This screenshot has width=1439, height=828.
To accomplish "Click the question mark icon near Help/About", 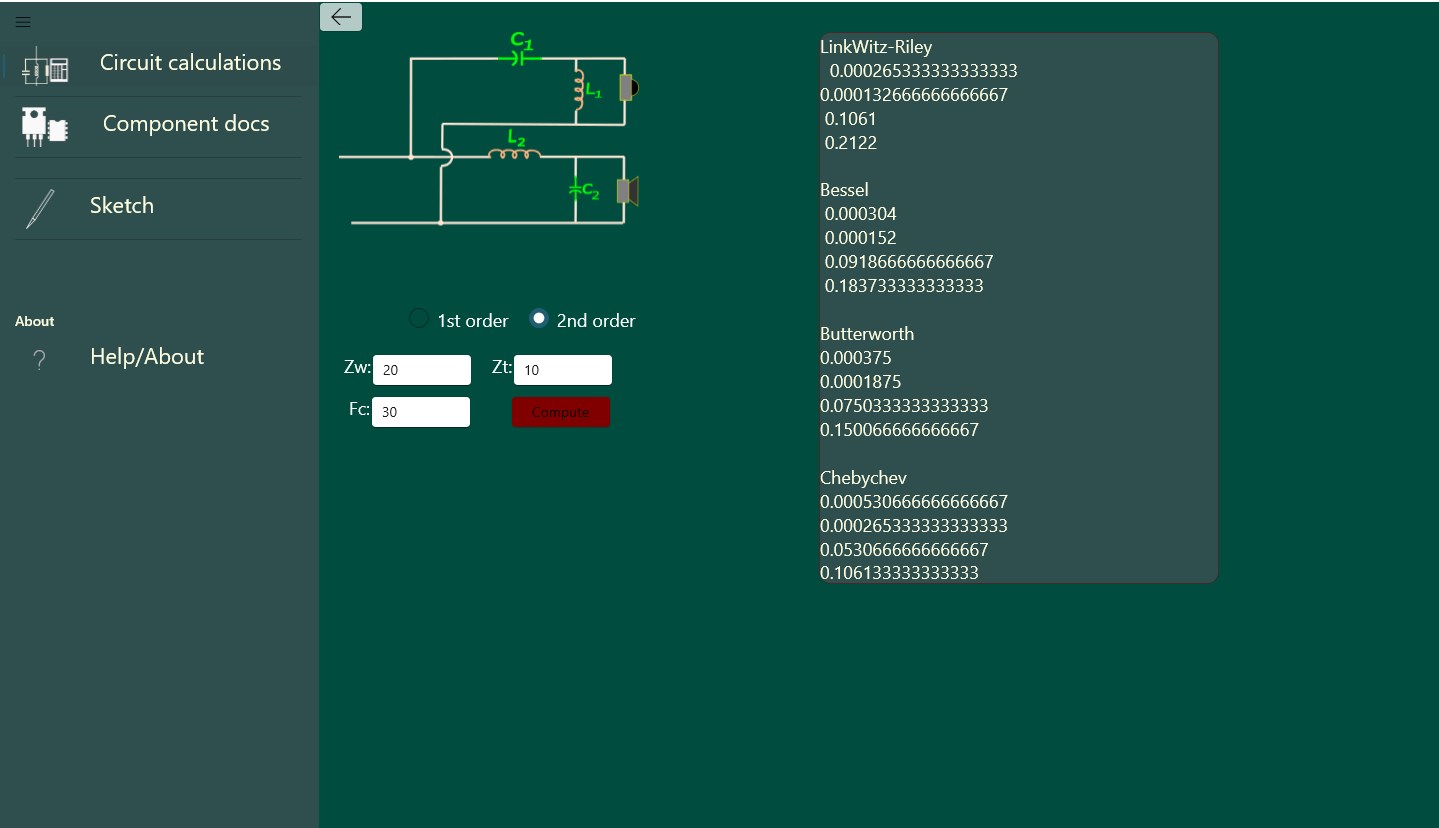I will (x=38, y=357).
